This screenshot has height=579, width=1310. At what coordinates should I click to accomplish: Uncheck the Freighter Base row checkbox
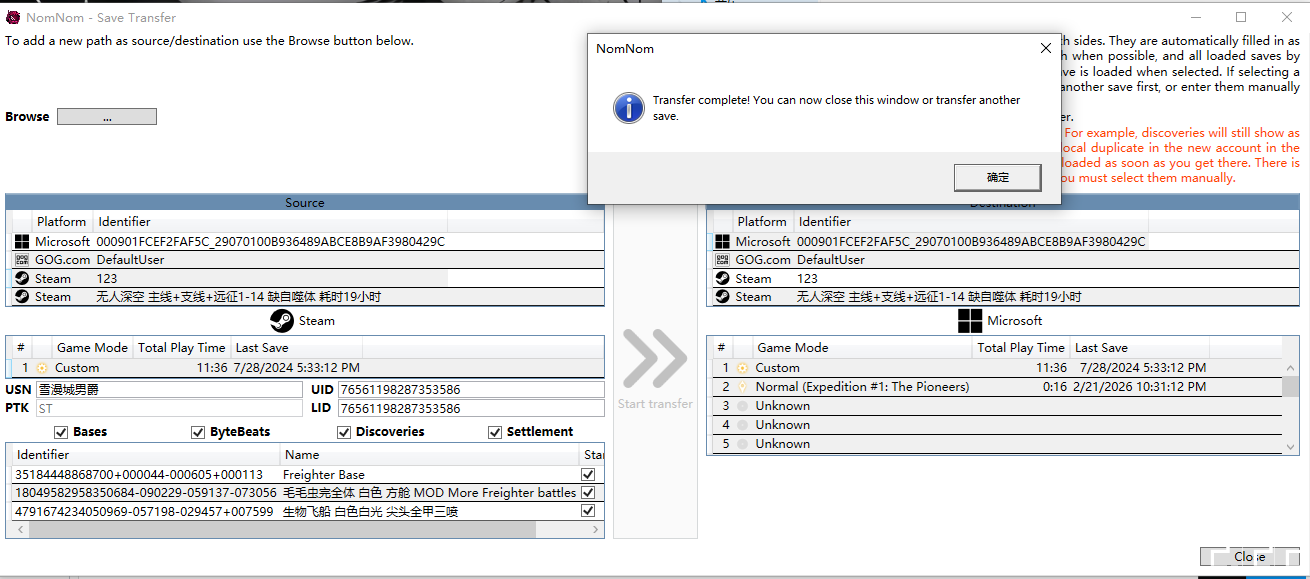click(x=588, y=475)
